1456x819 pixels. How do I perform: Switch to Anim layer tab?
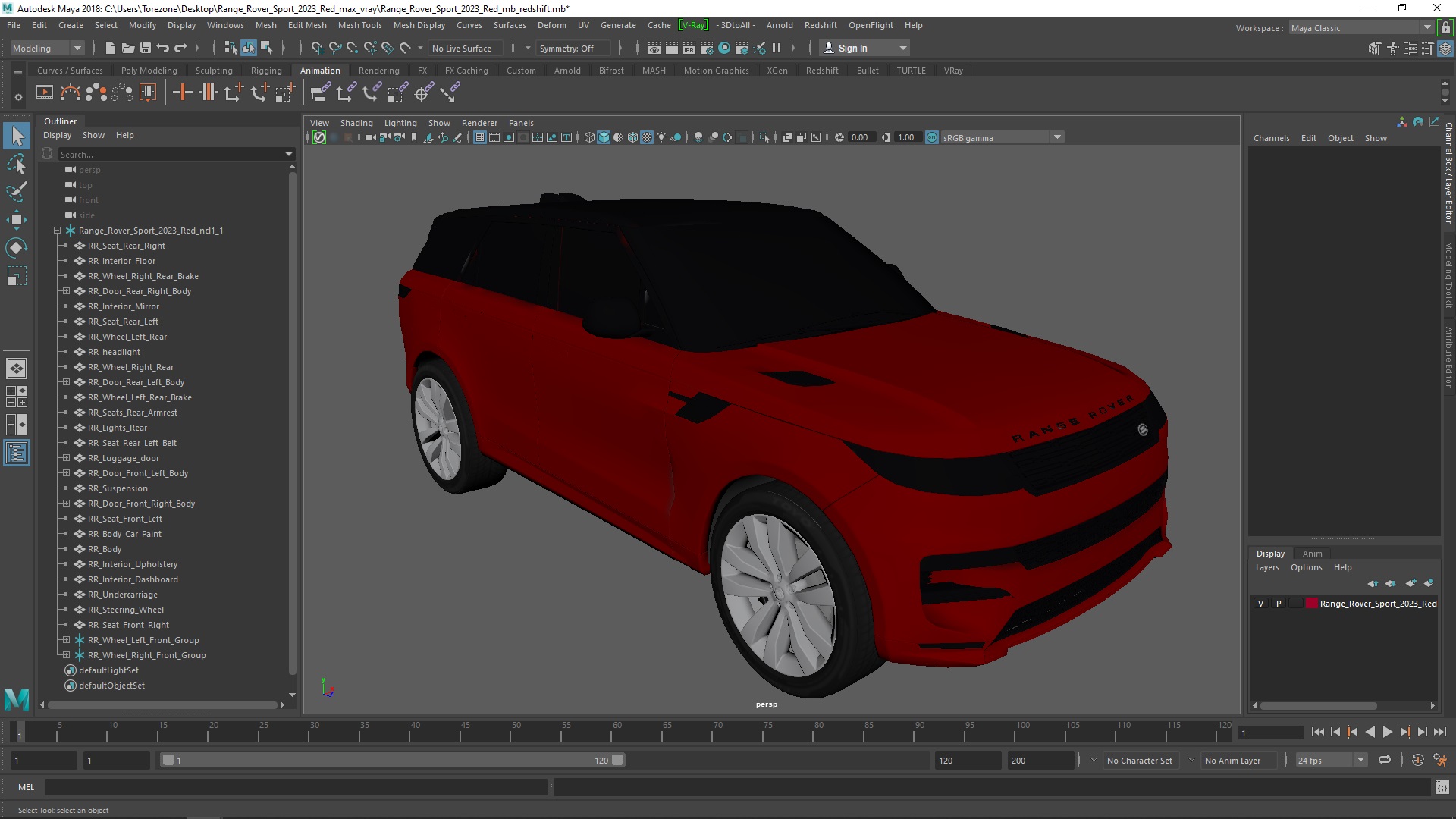pos(1312,554)
